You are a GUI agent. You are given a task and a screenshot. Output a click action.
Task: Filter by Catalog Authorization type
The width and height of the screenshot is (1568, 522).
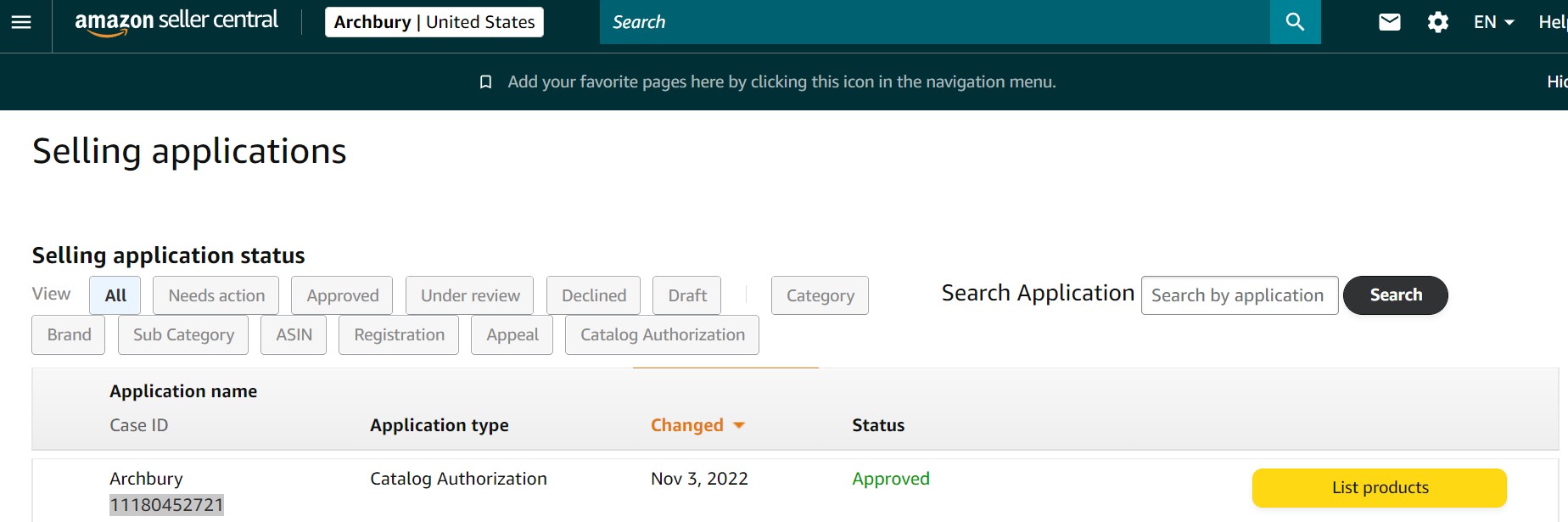point(662,335)
